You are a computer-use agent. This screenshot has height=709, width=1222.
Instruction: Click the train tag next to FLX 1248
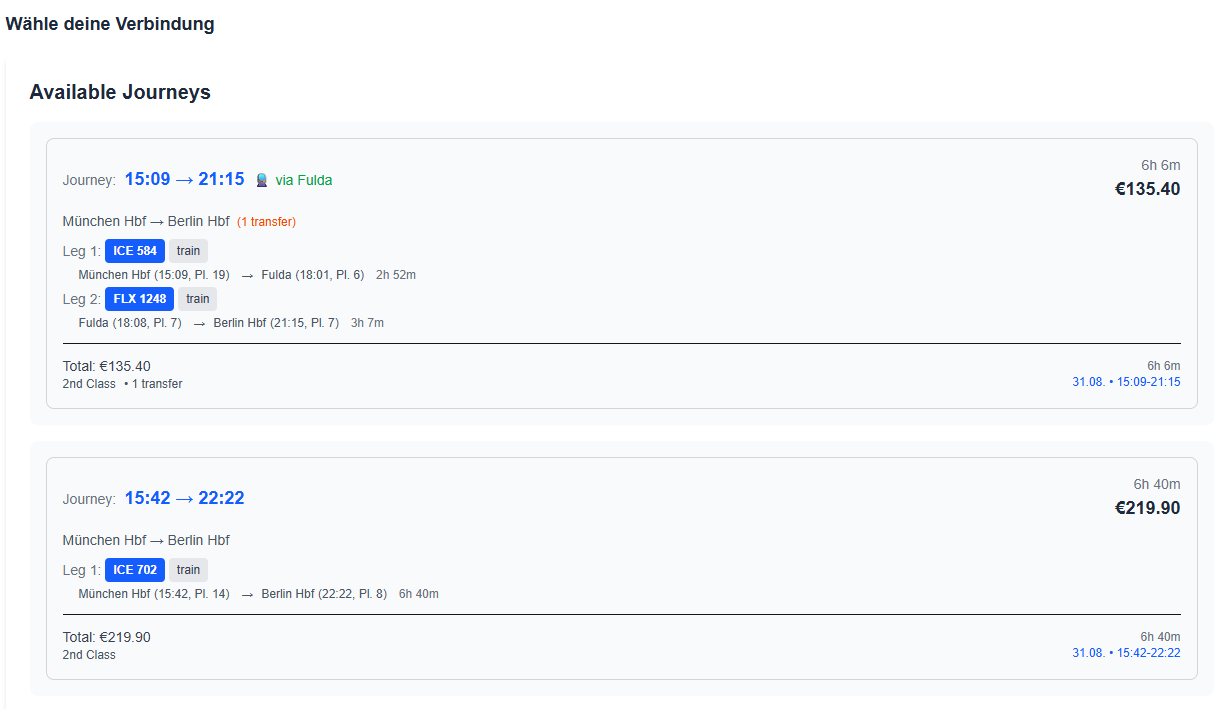tap(197, 299)
